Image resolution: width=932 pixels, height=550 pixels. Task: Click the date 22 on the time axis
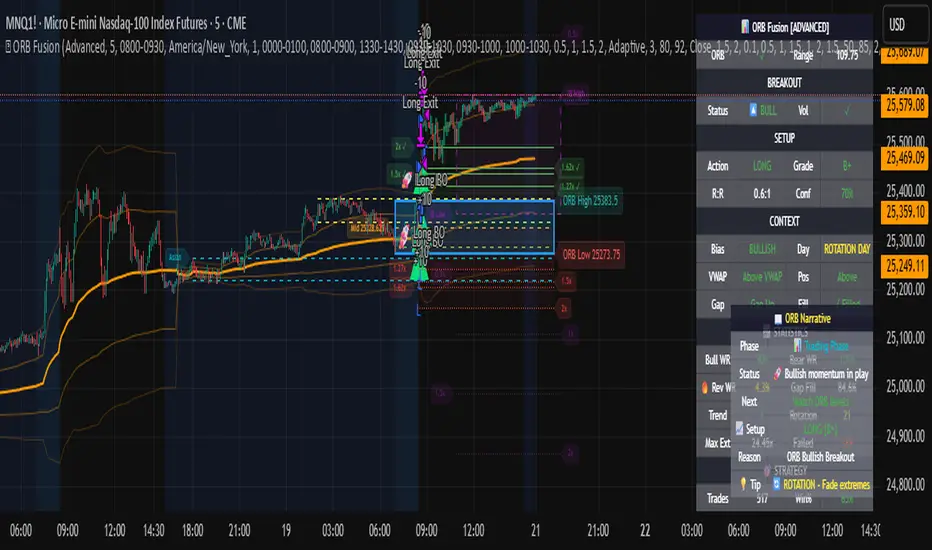645,530
